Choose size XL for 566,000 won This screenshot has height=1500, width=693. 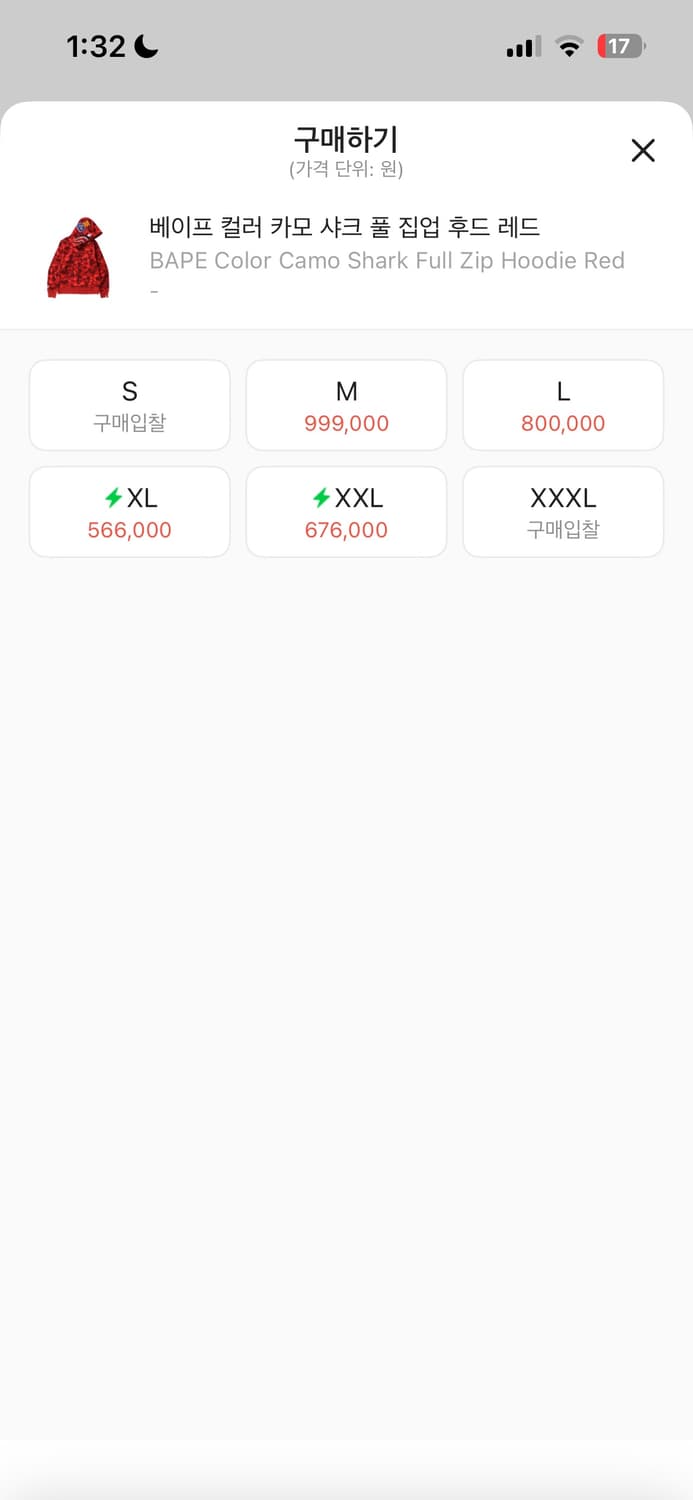tap(129, 511)
